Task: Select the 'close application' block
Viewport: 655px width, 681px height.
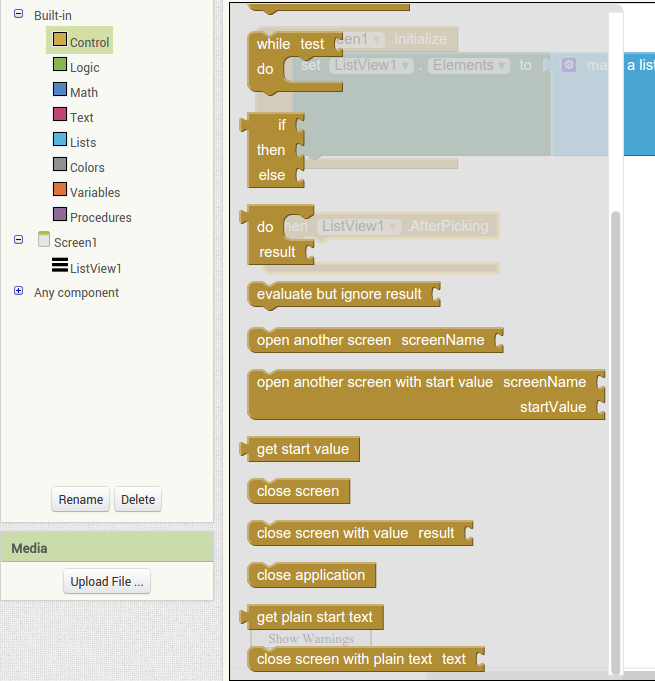Action: [311, 575]
